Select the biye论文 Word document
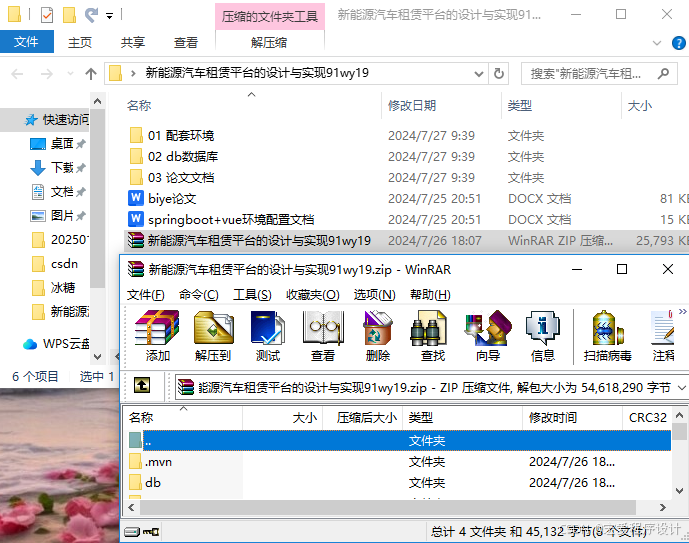This screenshot has height=543, width=689. point(172,199)
